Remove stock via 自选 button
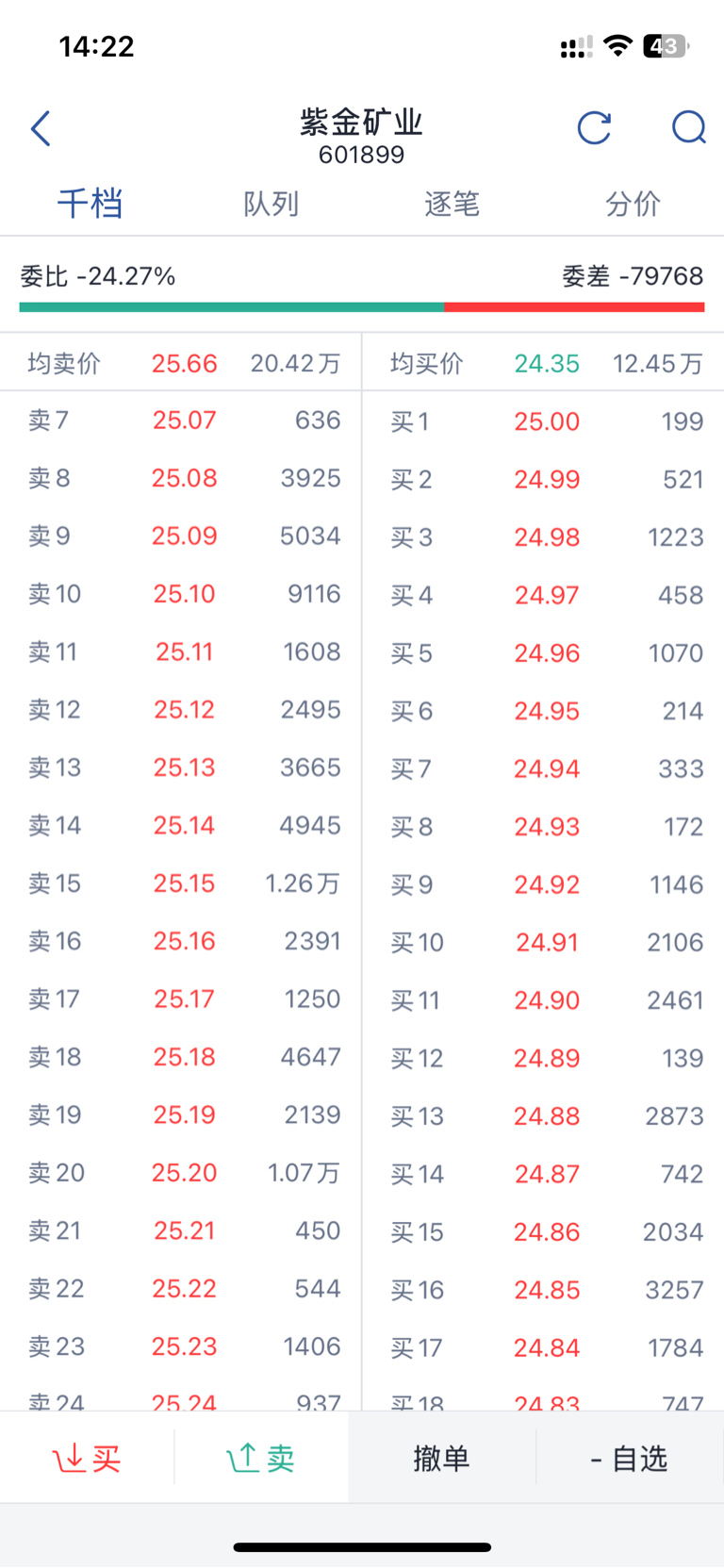724x1568 pixels. 629,1459
